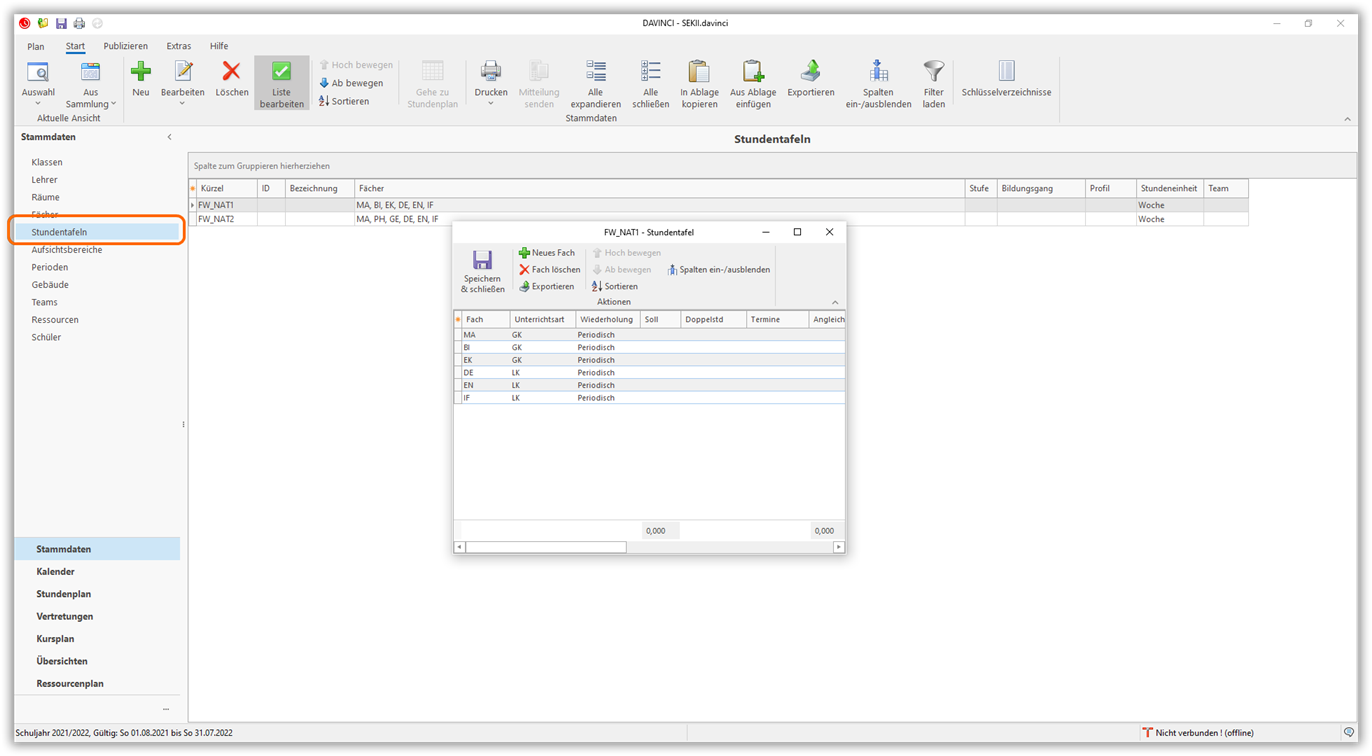Image resolution: width=1372 pixels, height=756 pixels.
Task: Collapse the Stammdaten side panel
Action: [x=169, y=137]
